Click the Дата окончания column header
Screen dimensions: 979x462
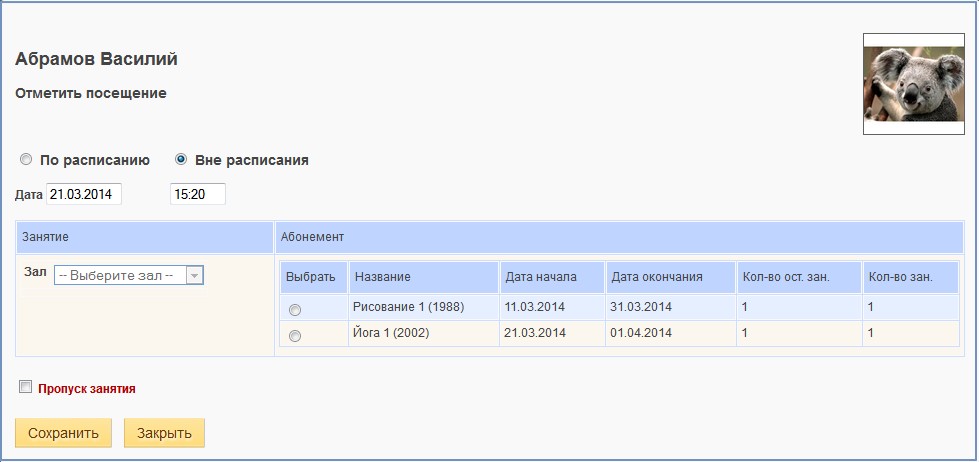(x=671, y=277)
